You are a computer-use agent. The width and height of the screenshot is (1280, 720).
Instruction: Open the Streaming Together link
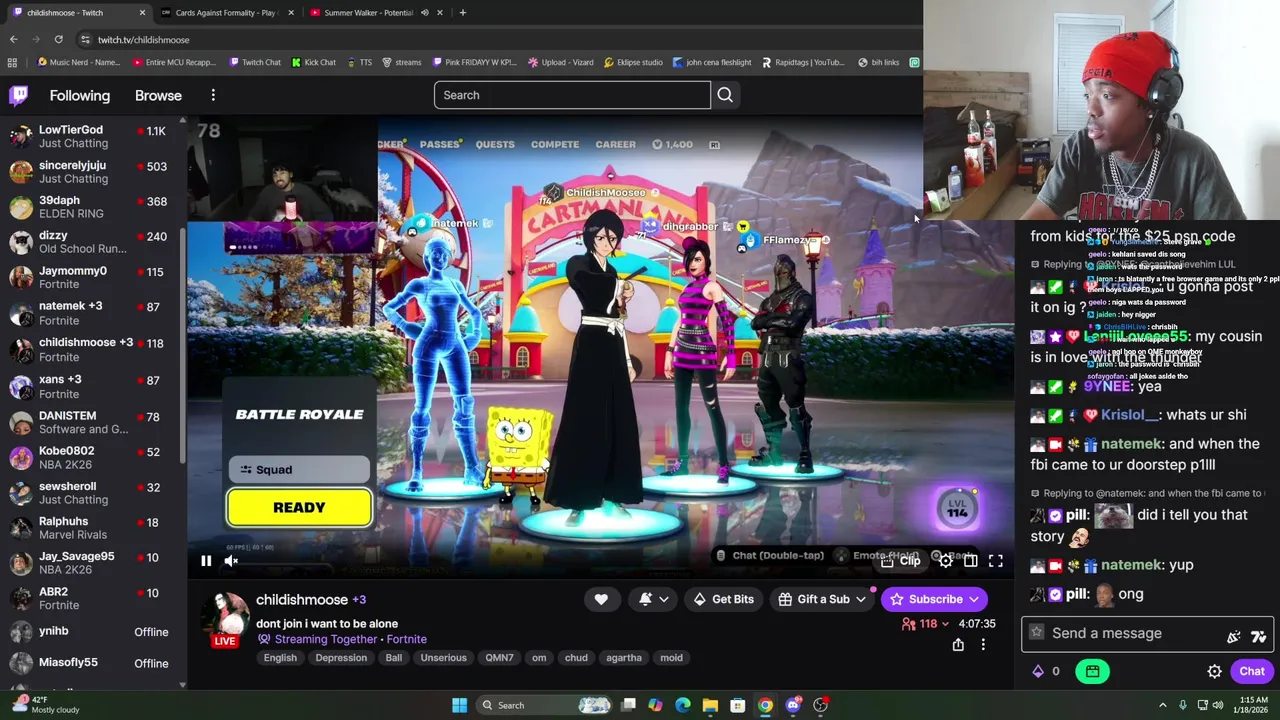pos(326,639)
